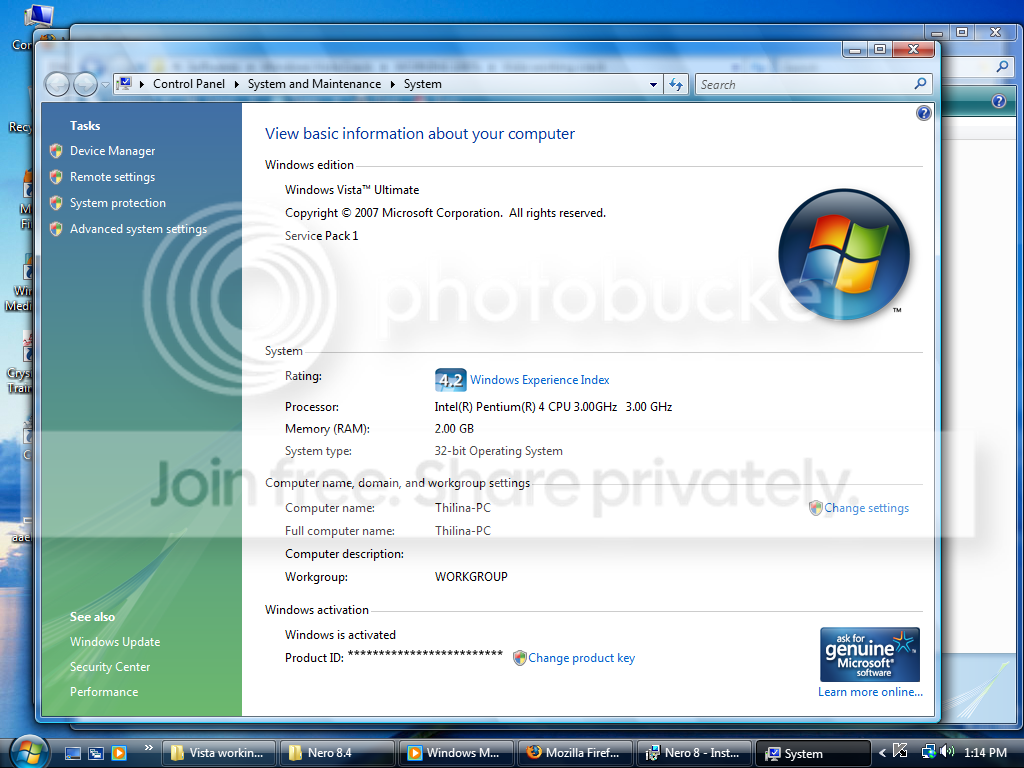The width and height of the screenshot is (1024, 768).
Task: Click the shield icon beside Change settings
Action: [815, 508]
